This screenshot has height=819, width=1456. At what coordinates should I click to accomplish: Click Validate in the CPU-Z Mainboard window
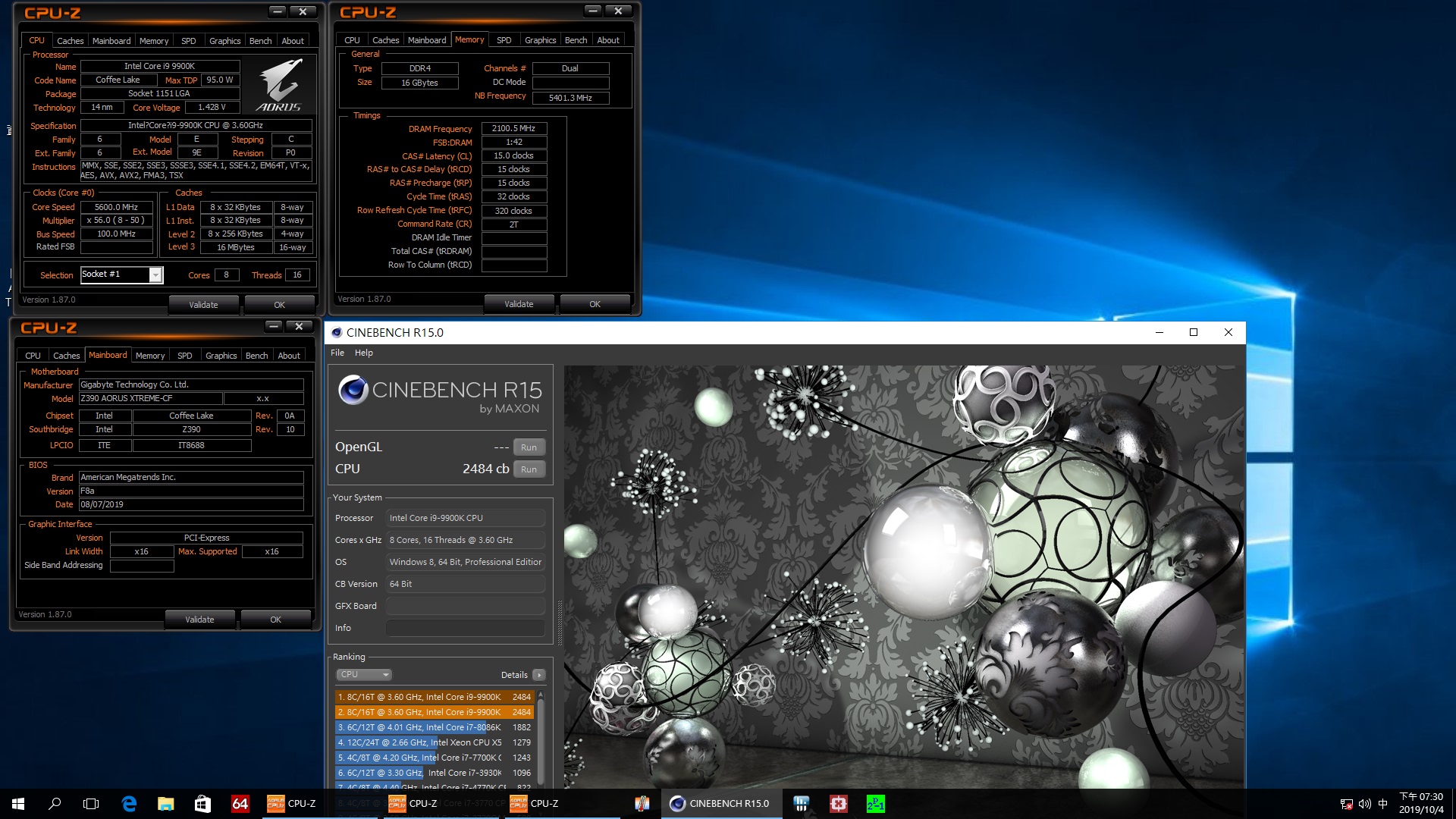[x=199, y=620]
